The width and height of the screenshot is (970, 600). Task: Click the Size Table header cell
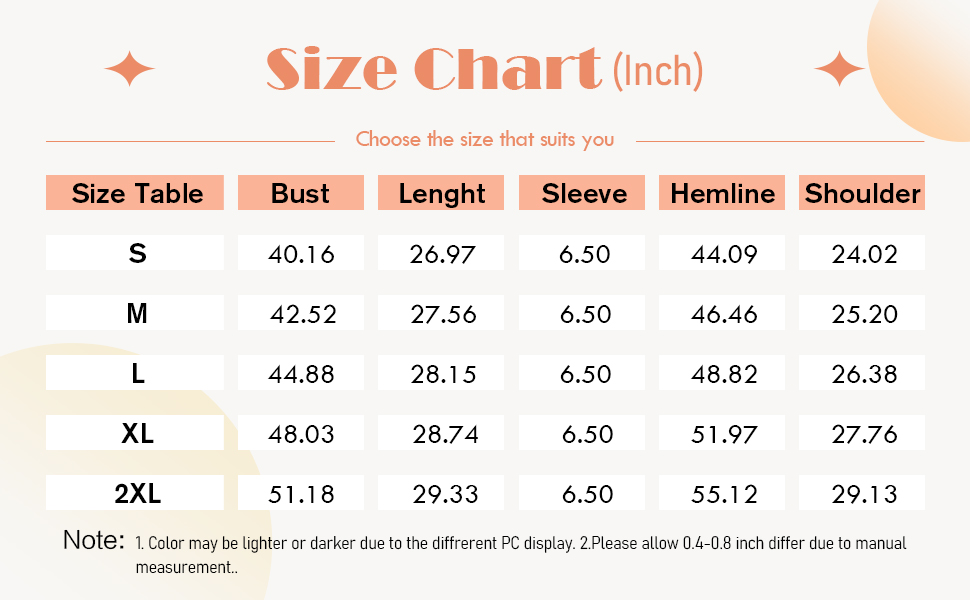click(x=137, y=193)
